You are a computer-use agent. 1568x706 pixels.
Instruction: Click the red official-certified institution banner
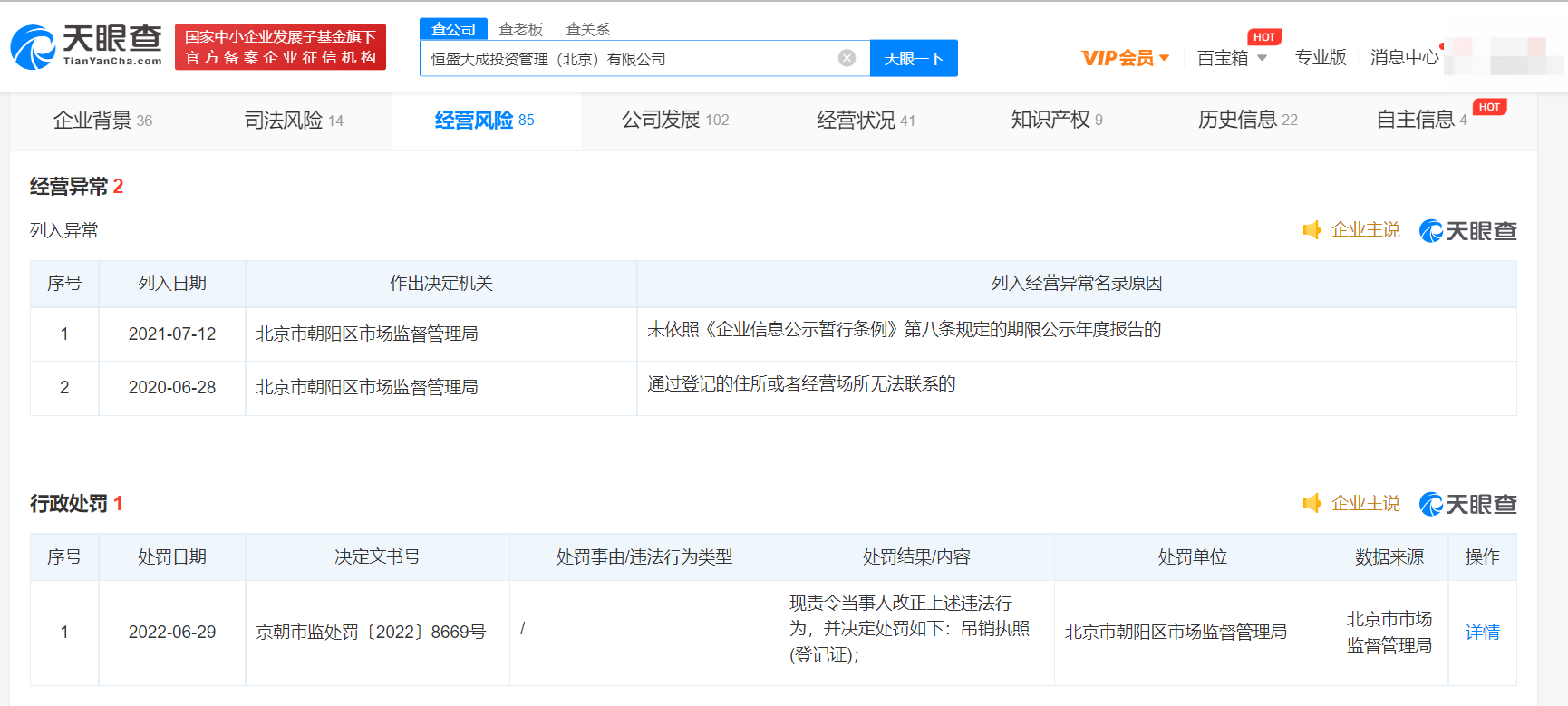(280, 47)
